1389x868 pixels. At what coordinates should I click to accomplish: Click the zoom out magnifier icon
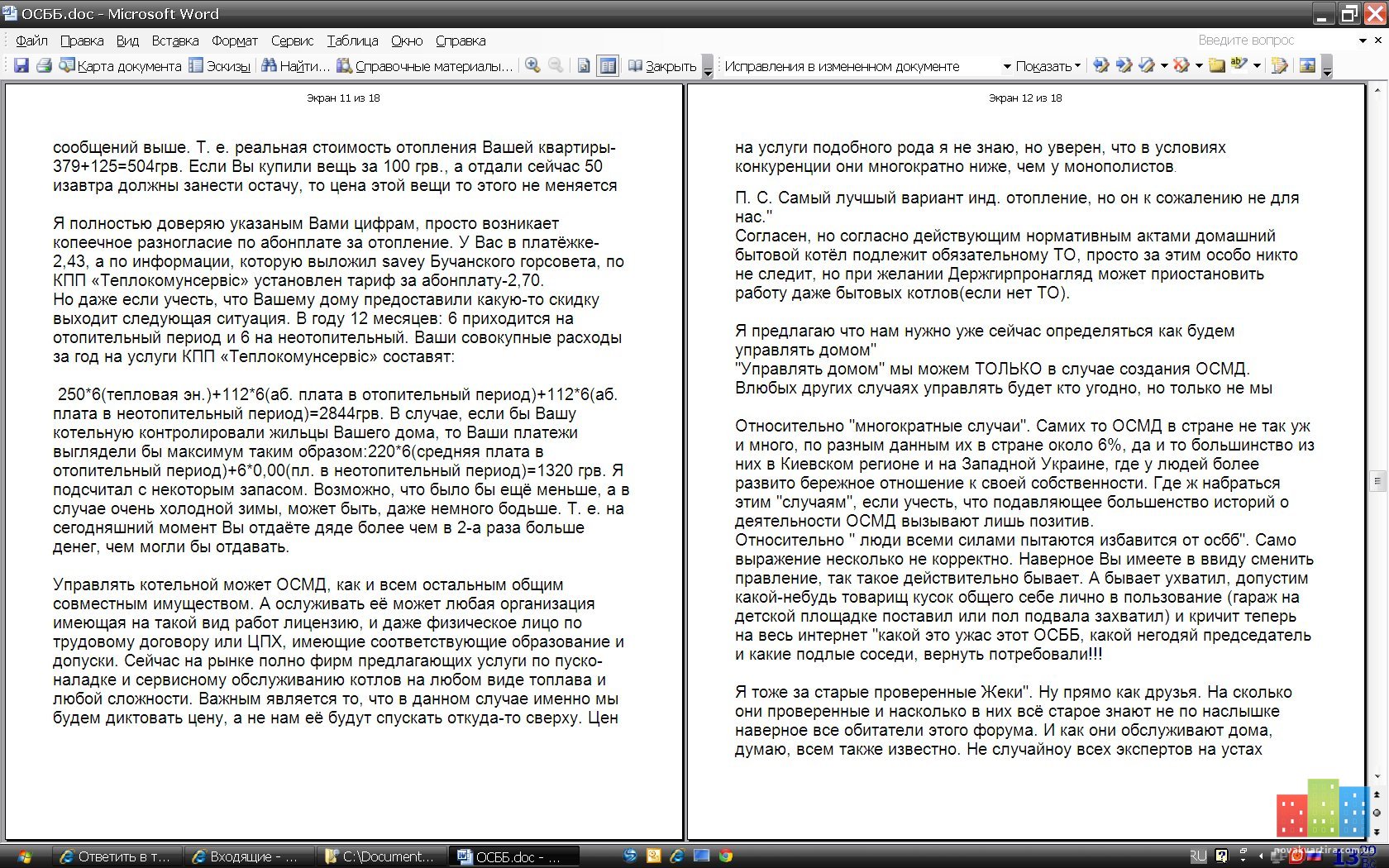coord(556,66)
